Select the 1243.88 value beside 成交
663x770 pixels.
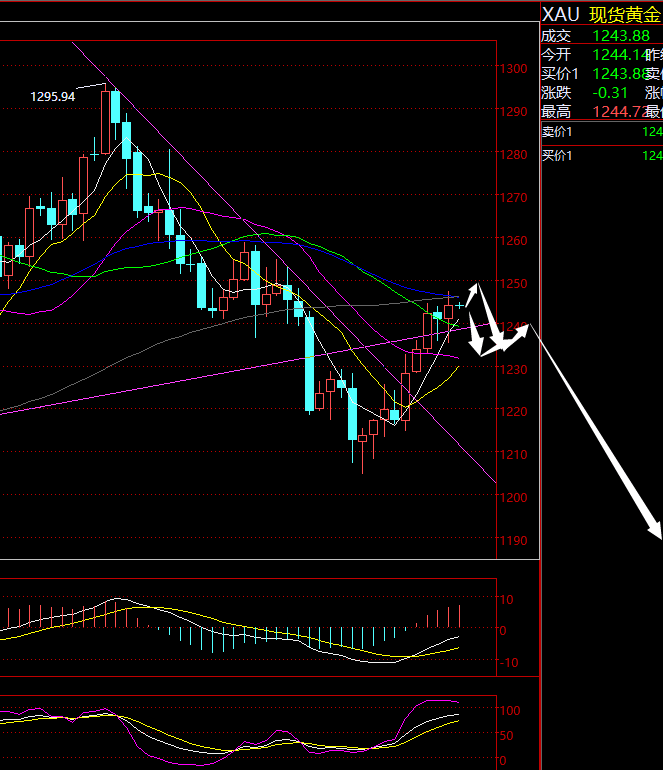click(621, 36)
